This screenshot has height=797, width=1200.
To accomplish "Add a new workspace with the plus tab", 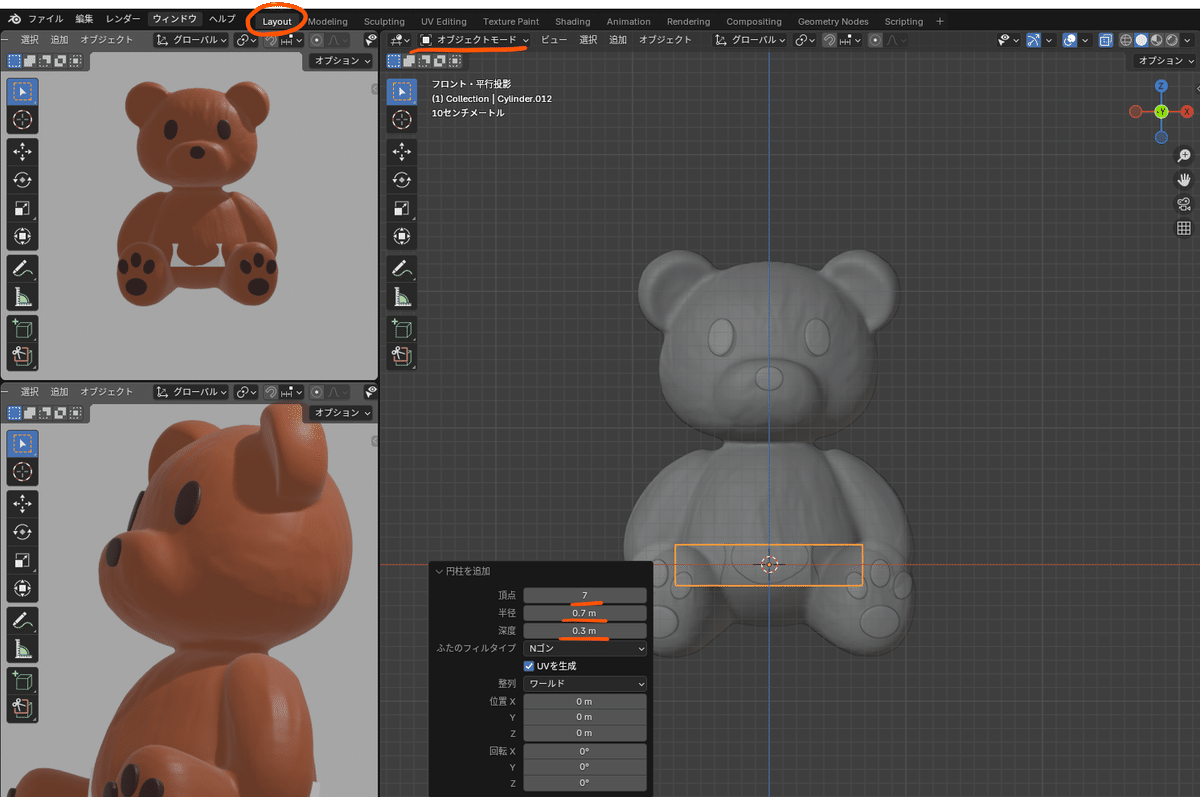I will [939, 21].
